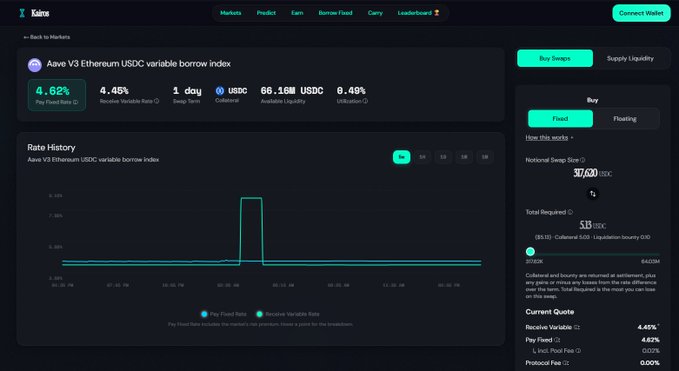The width and height of the screenshot is (679, 371).
Task: Click the 5.13 USDC total required value
Action: (x=592, y=226)
